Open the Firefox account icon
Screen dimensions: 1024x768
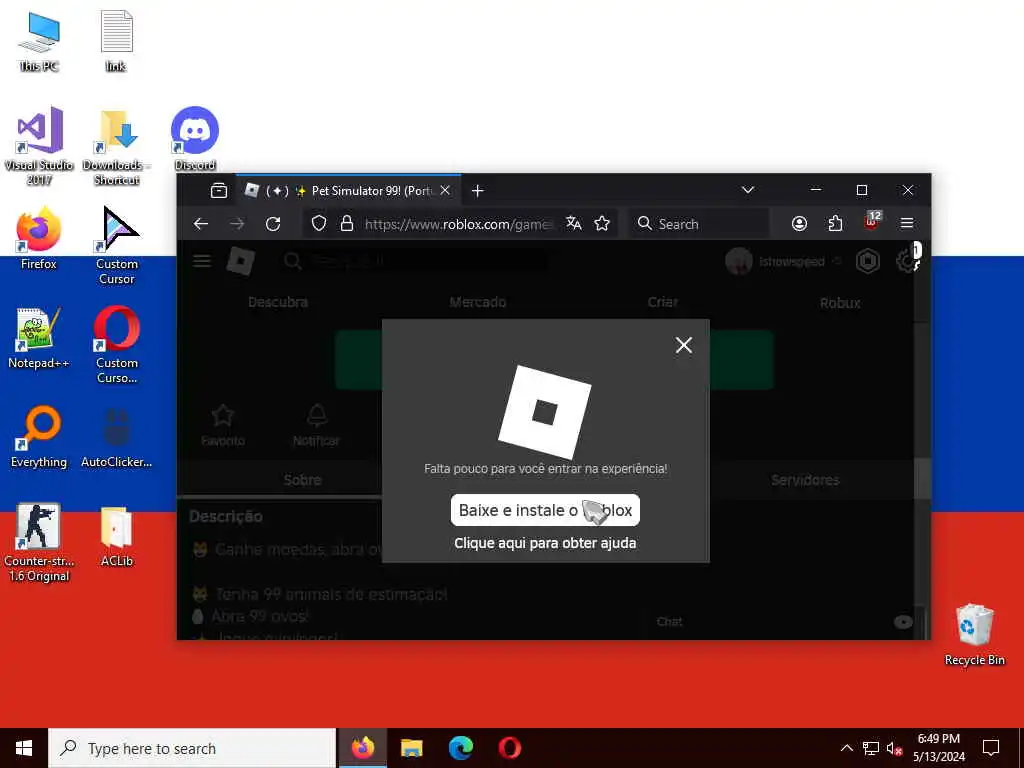(x=799, y=224)
